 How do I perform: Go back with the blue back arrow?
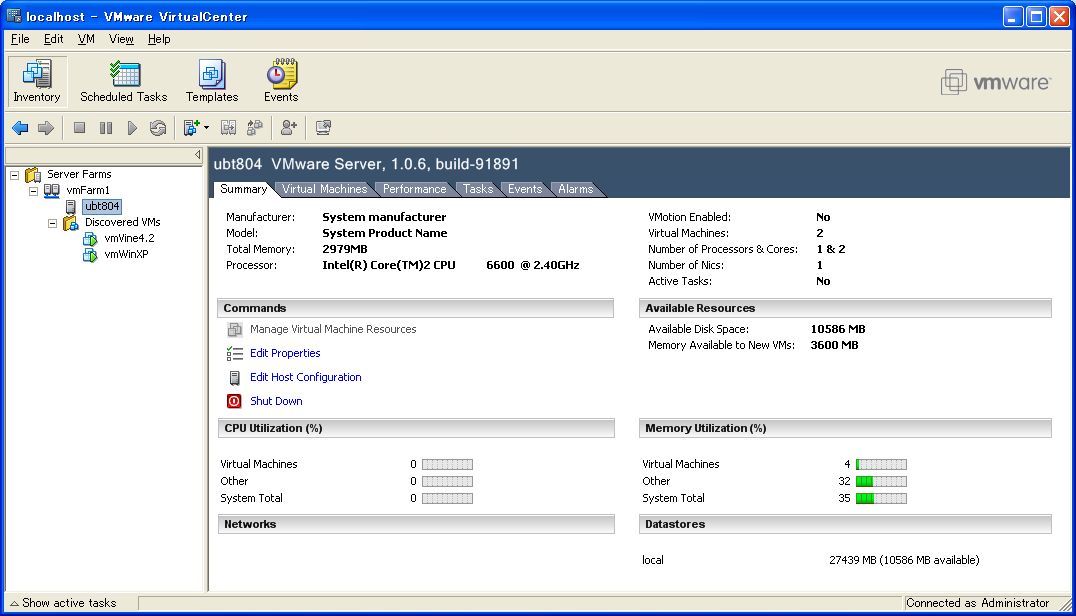tap(20, 128)
